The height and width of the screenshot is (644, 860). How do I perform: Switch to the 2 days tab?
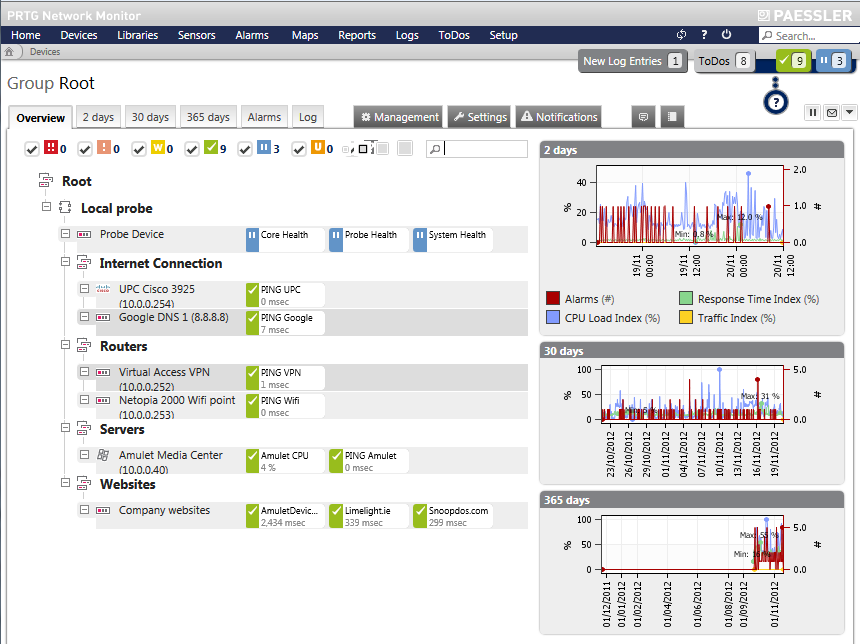point(98,117)
